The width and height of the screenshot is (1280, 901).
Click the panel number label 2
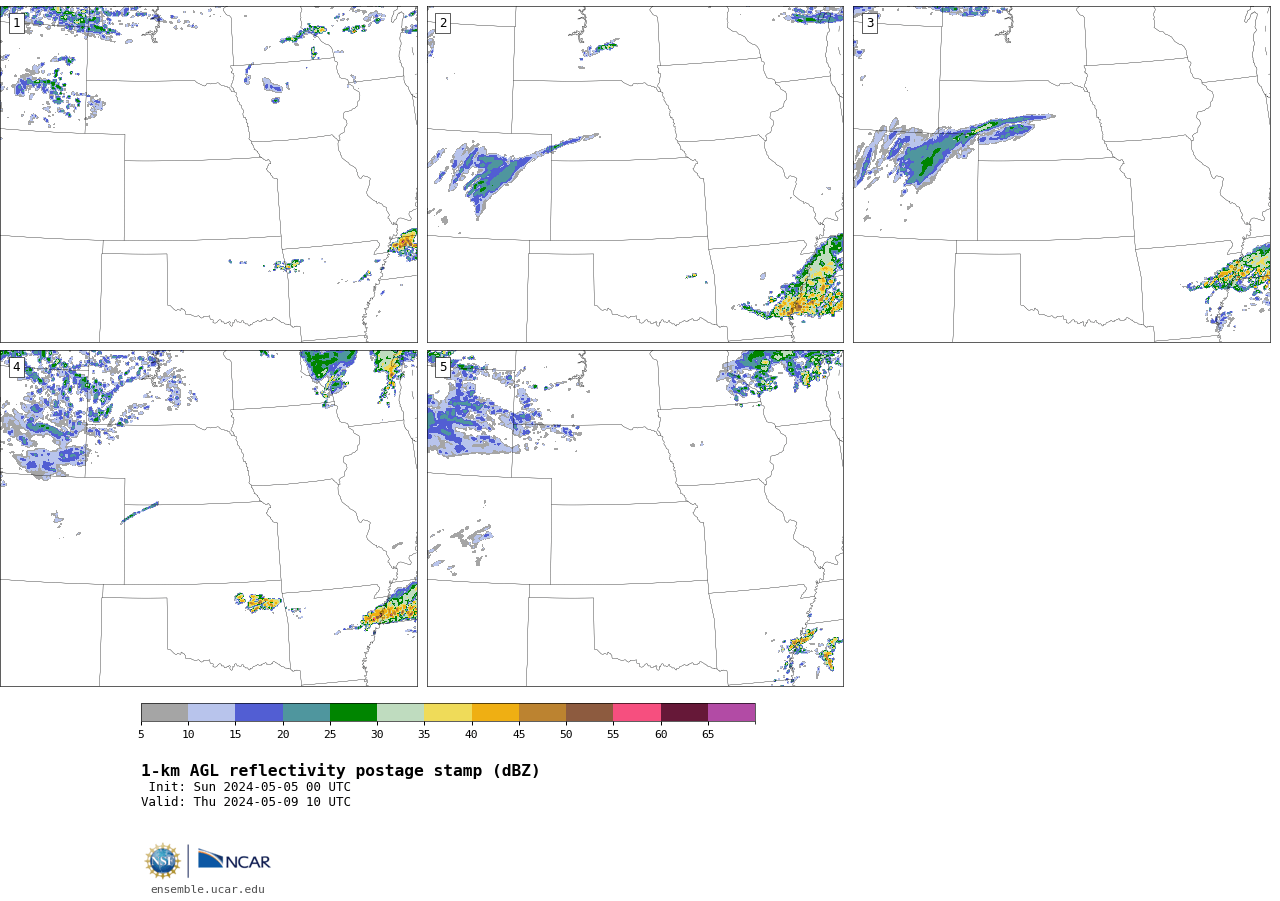443,23
